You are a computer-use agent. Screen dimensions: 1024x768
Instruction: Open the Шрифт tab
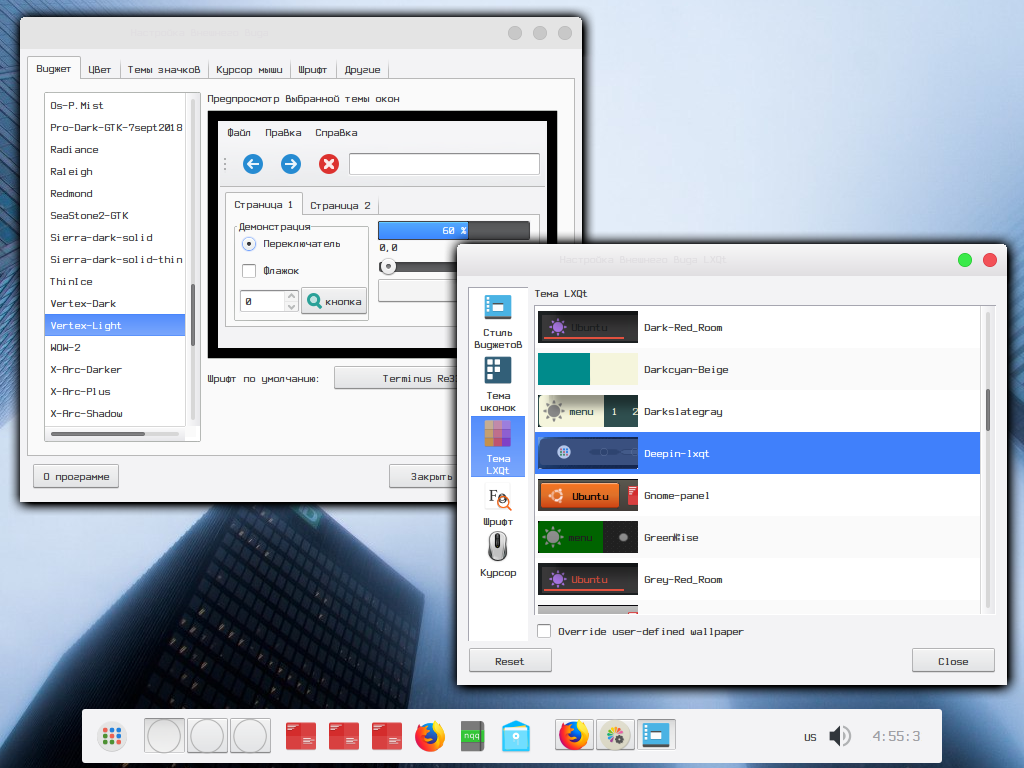(312, 70)
